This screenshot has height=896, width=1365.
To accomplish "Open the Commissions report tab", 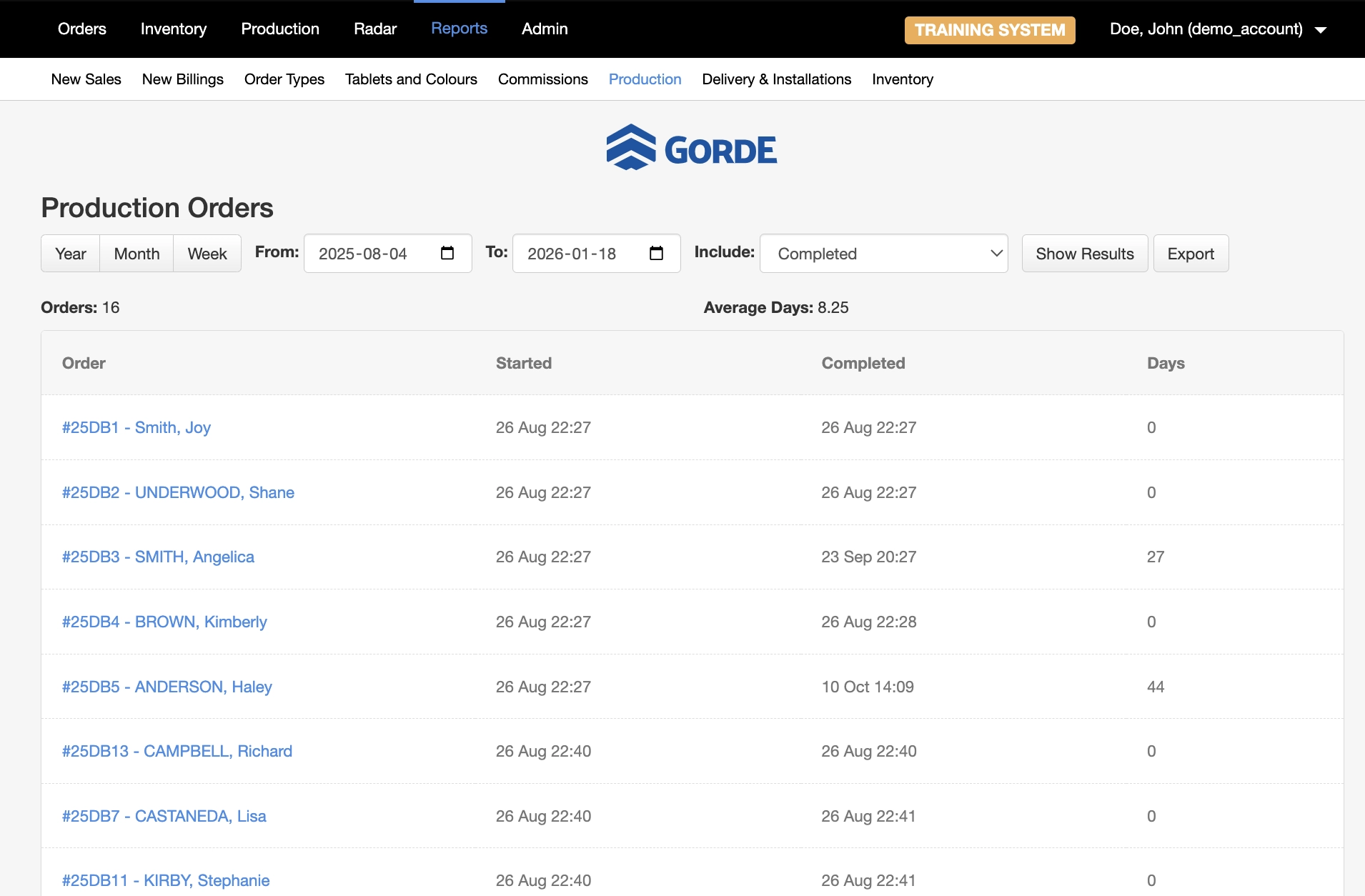I will [543, 79].
